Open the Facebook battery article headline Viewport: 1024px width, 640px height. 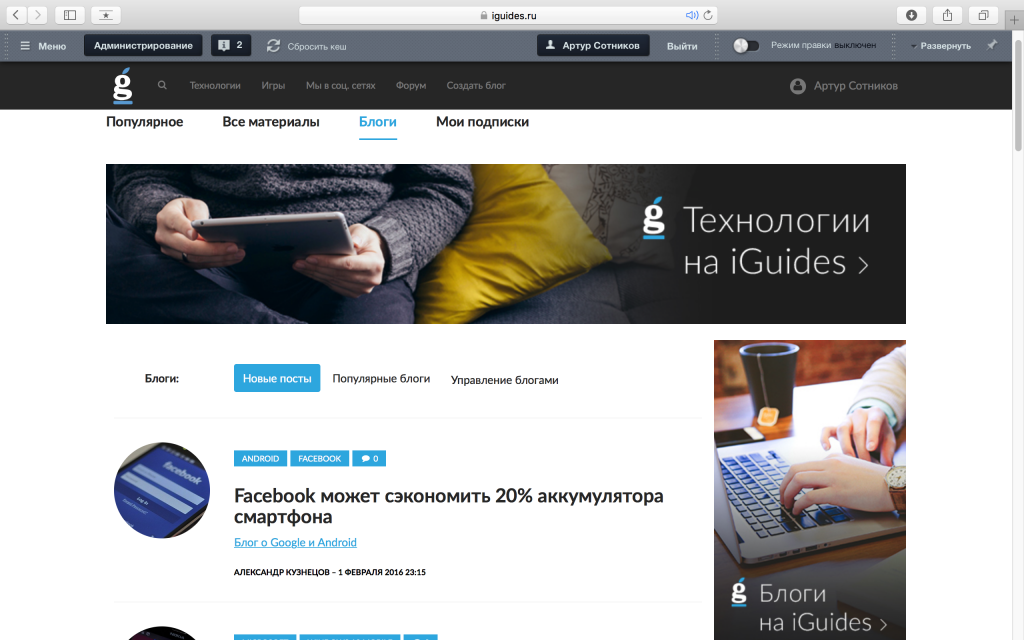[449, 506]
